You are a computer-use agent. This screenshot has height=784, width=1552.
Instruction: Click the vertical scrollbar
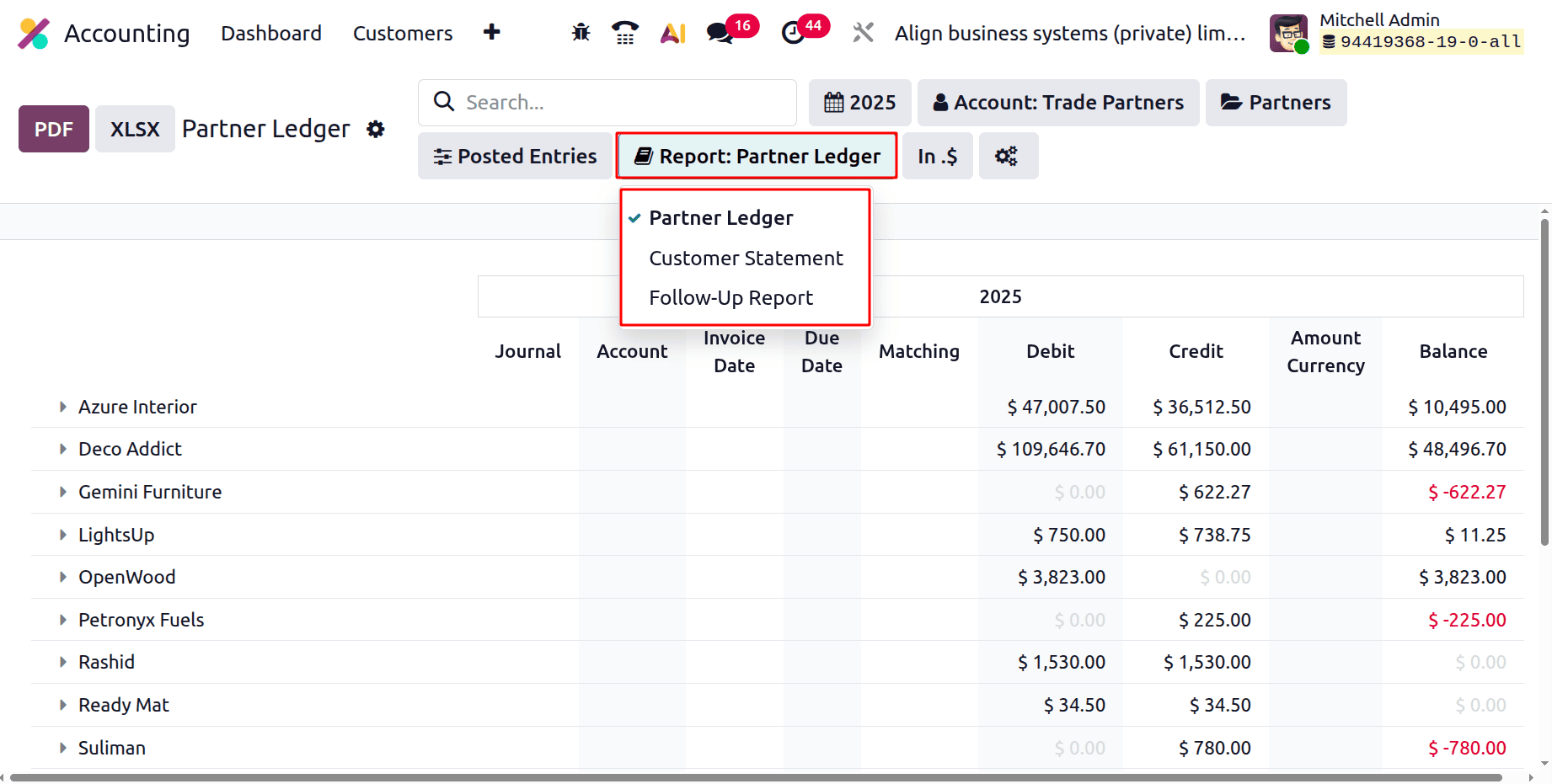pyautogui.click(x=1544, y=383)
